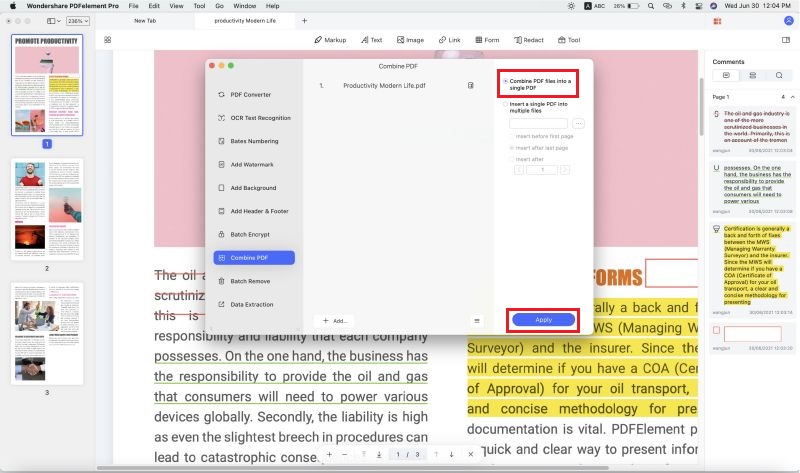The height and width of the screenshot is (473, 800).
Task: Select page 2 thumbnail
Action: pyautogui.click(x=47, y=210)
